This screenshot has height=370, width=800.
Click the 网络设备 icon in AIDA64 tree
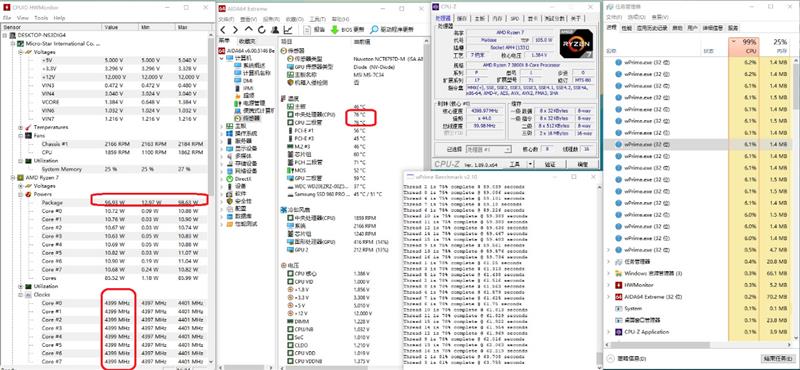[230, 171]
